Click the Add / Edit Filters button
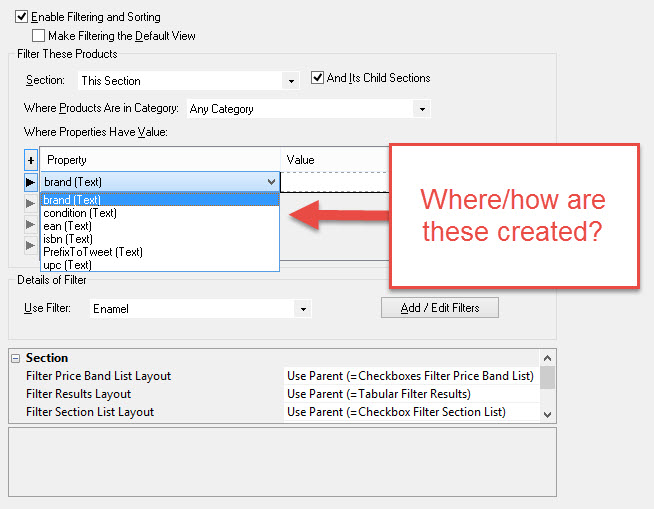The height and width of the screenshot is (509, 654). click(439, 308)
